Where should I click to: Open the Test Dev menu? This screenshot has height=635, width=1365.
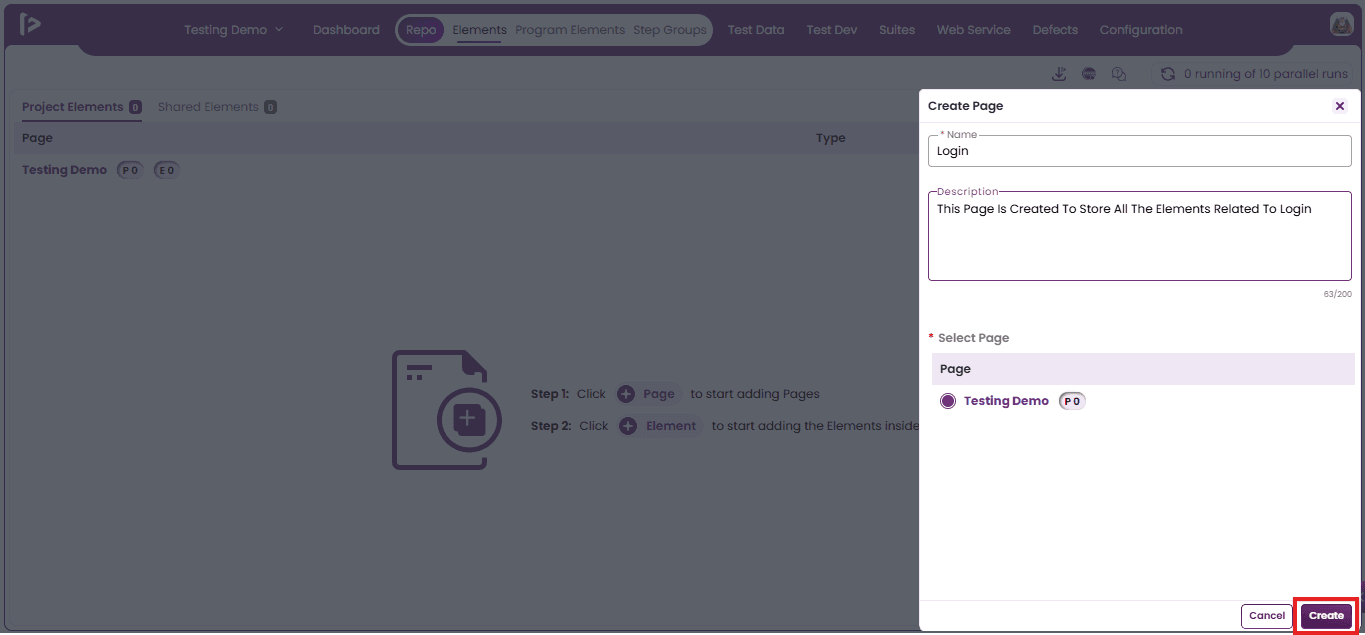(832, 30)
